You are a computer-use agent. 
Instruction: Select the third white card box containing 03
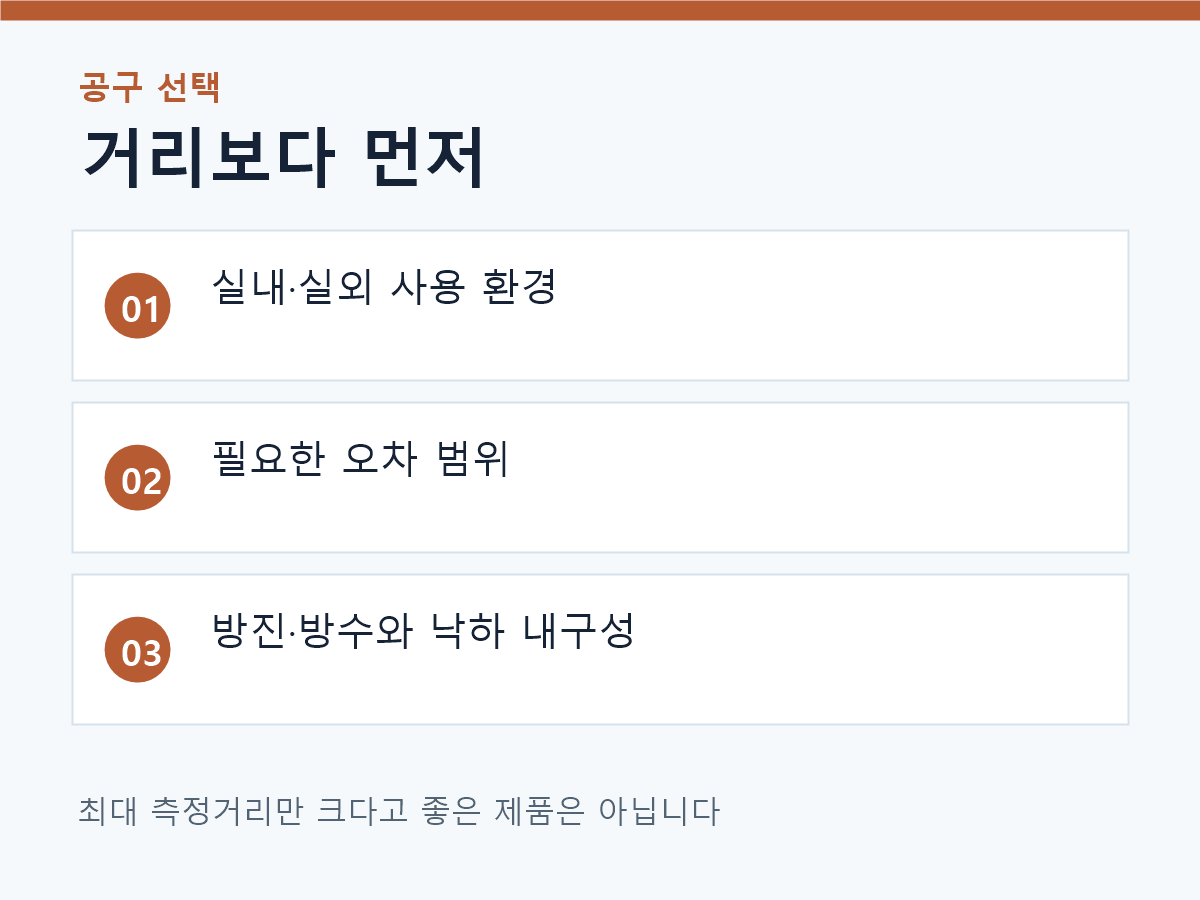600,650
